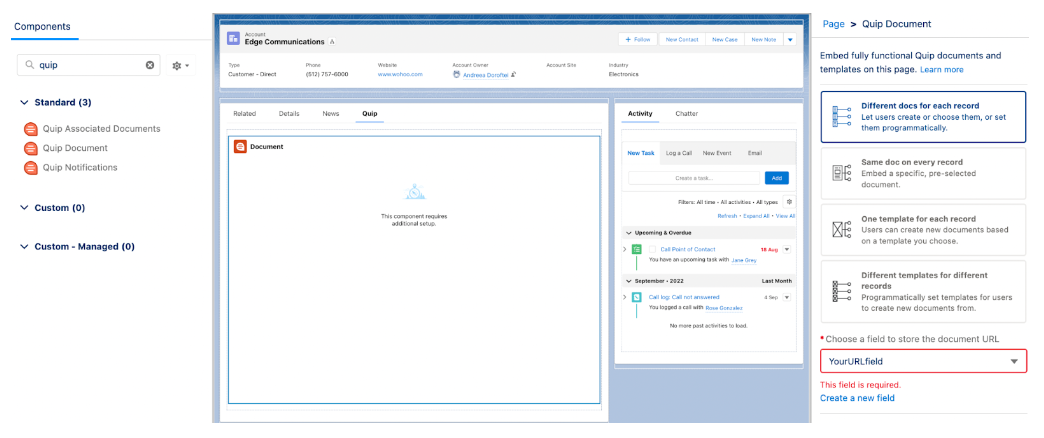Screen dimensions: 1044x438
Task: Switch to the Details tab
Action: pos(289,114)
